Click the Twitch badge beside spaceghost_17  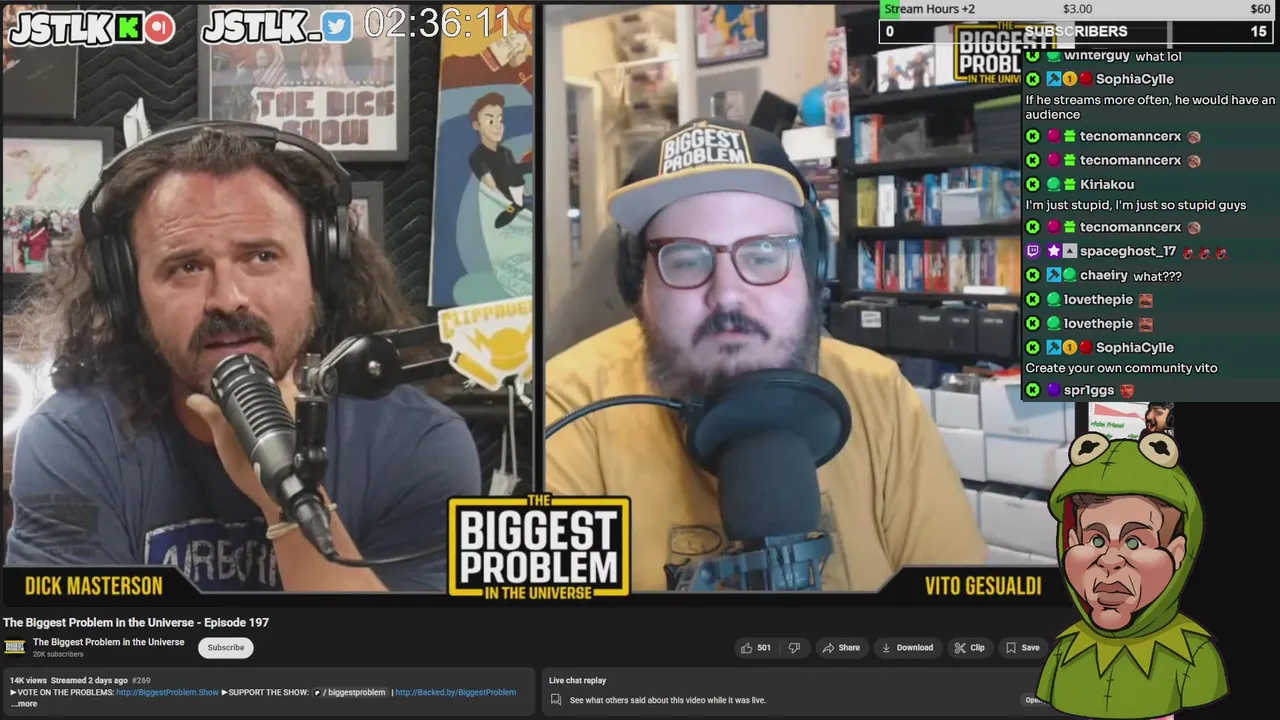click(x=1033, y=252)
